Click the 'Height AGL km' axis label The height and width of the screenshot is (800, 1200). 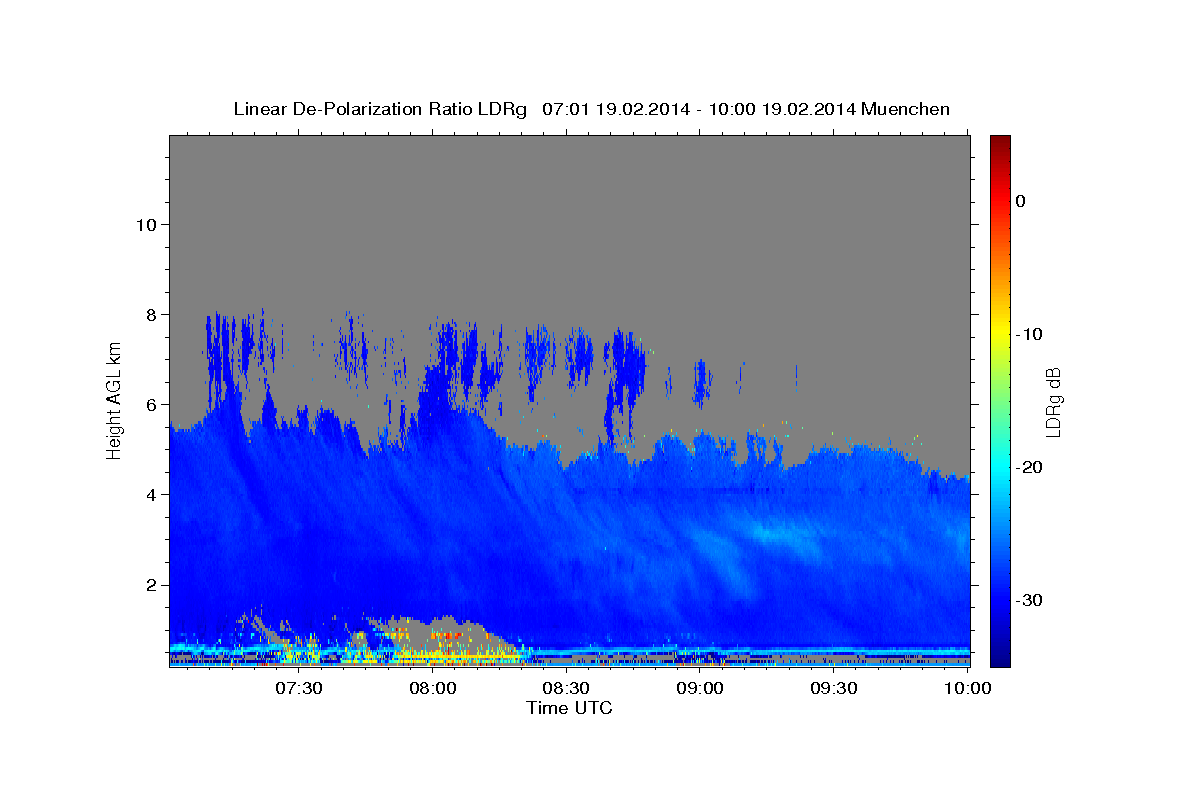pos(114,401)
